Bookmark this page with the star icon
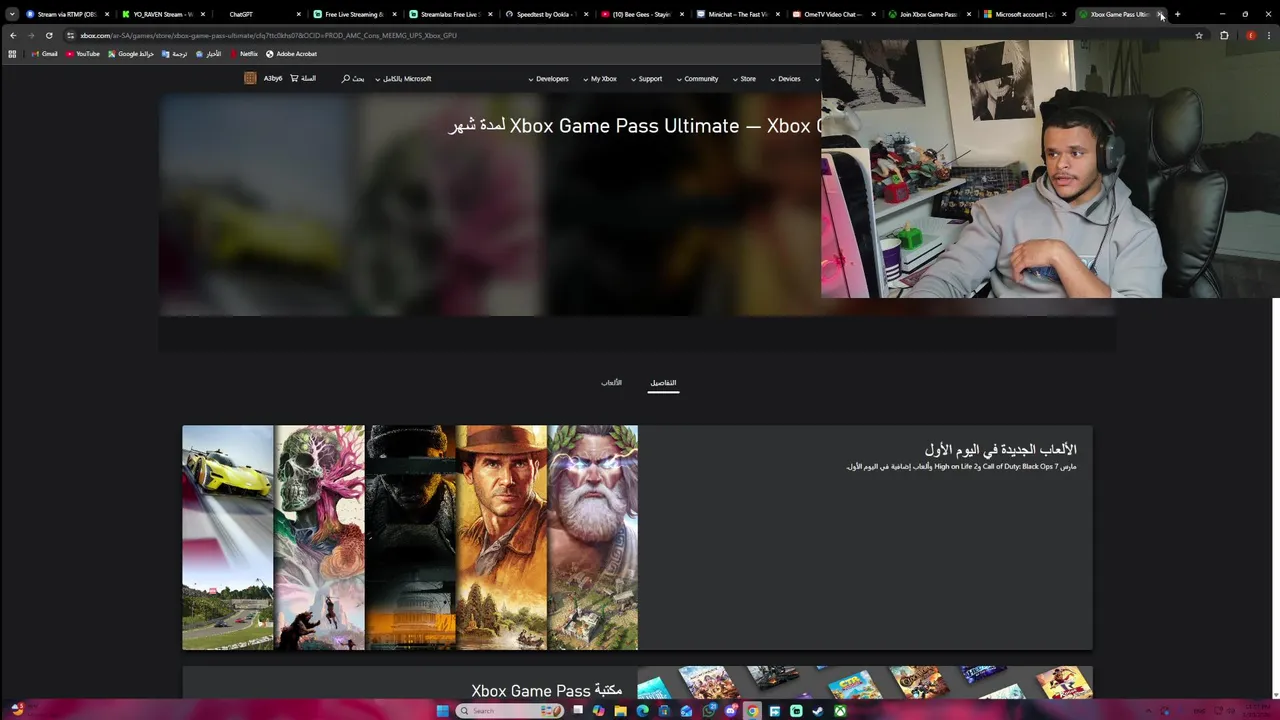The height and width of the screenshot is (720, 1280). (x=1199, y=35)
